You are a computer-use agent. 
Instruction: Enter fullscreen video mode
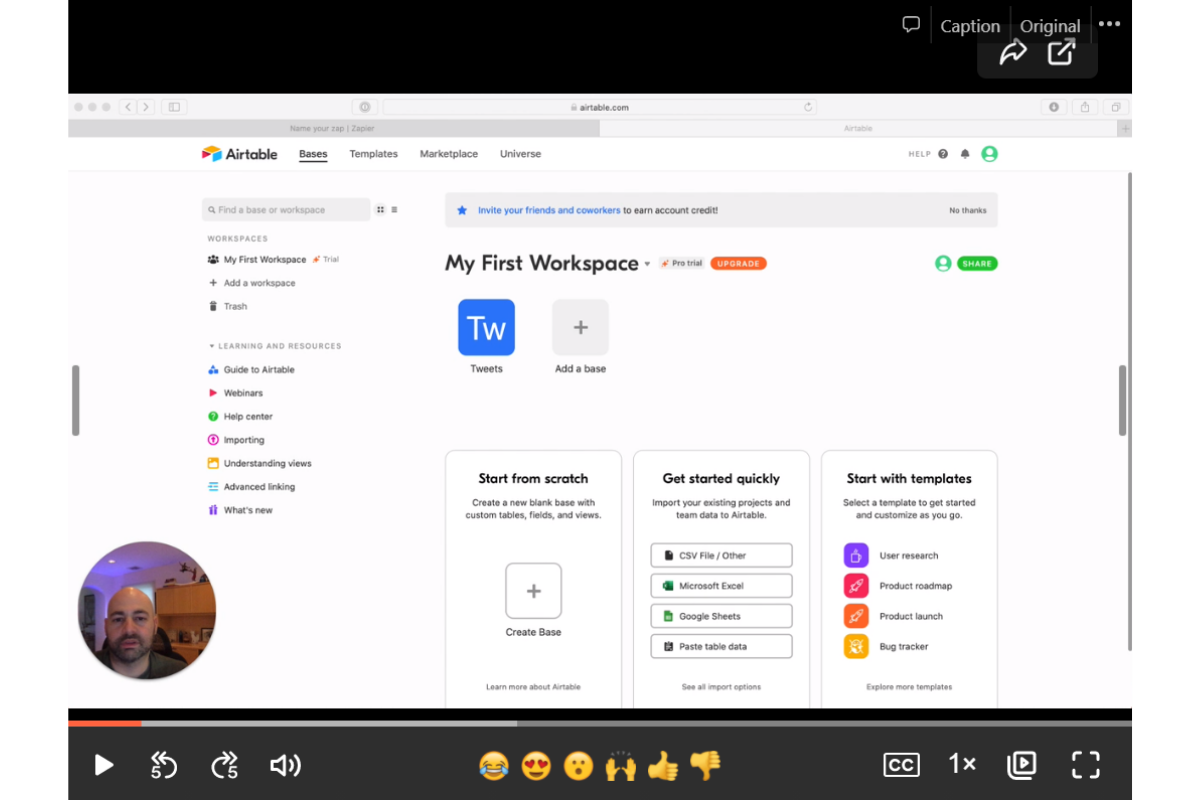(x=1085, y=765)
